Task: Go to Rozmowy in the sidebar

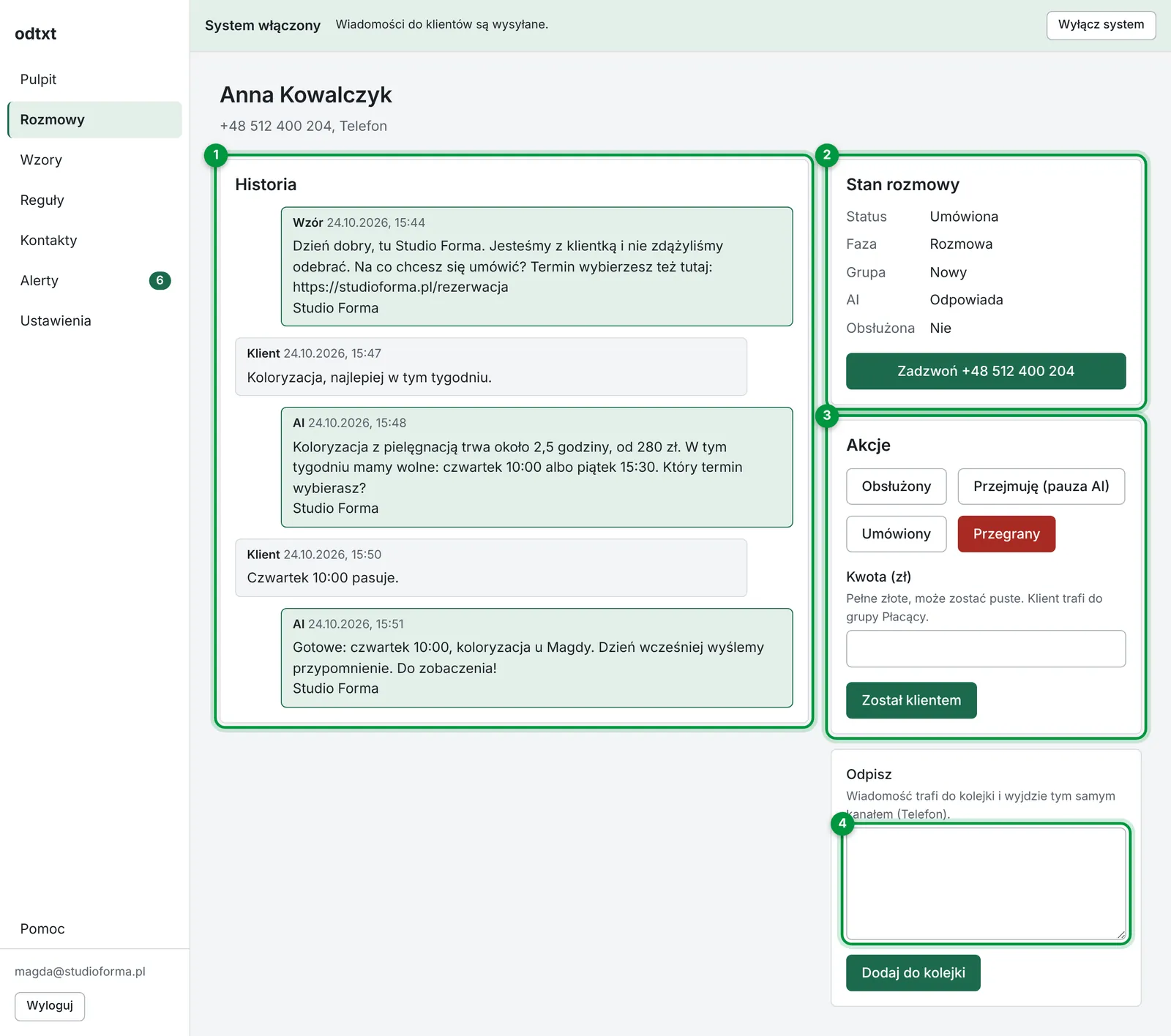Action: 94,119
